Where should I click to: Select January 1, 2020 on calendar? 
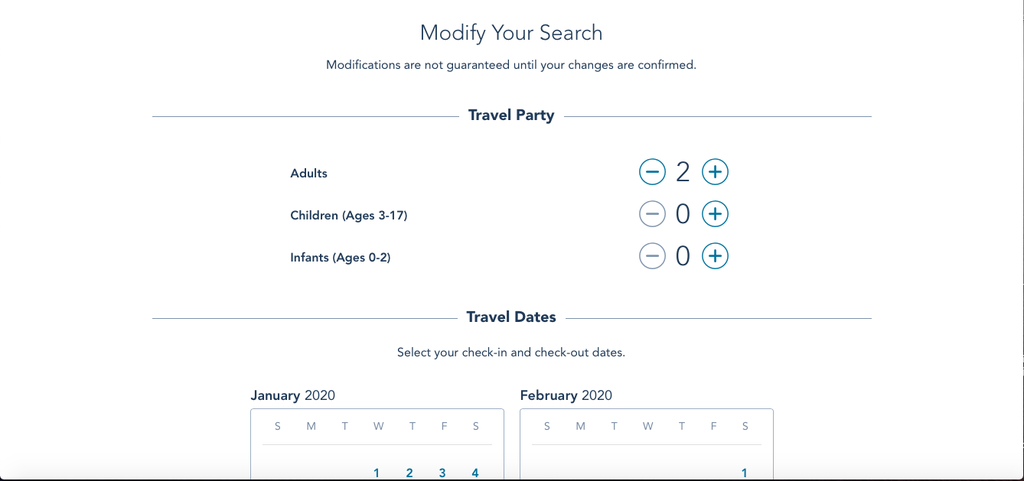(377, 473)
